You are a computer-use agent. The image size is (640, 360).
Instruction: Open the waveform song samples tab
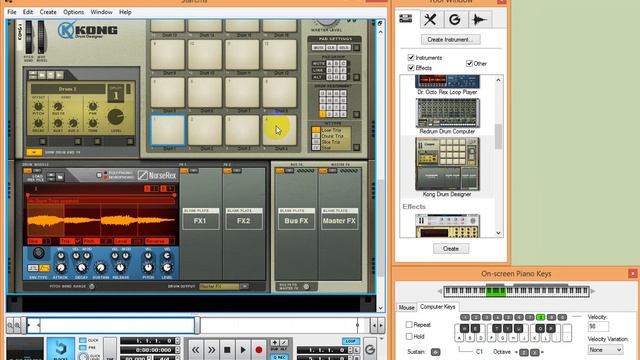(479, 19)
